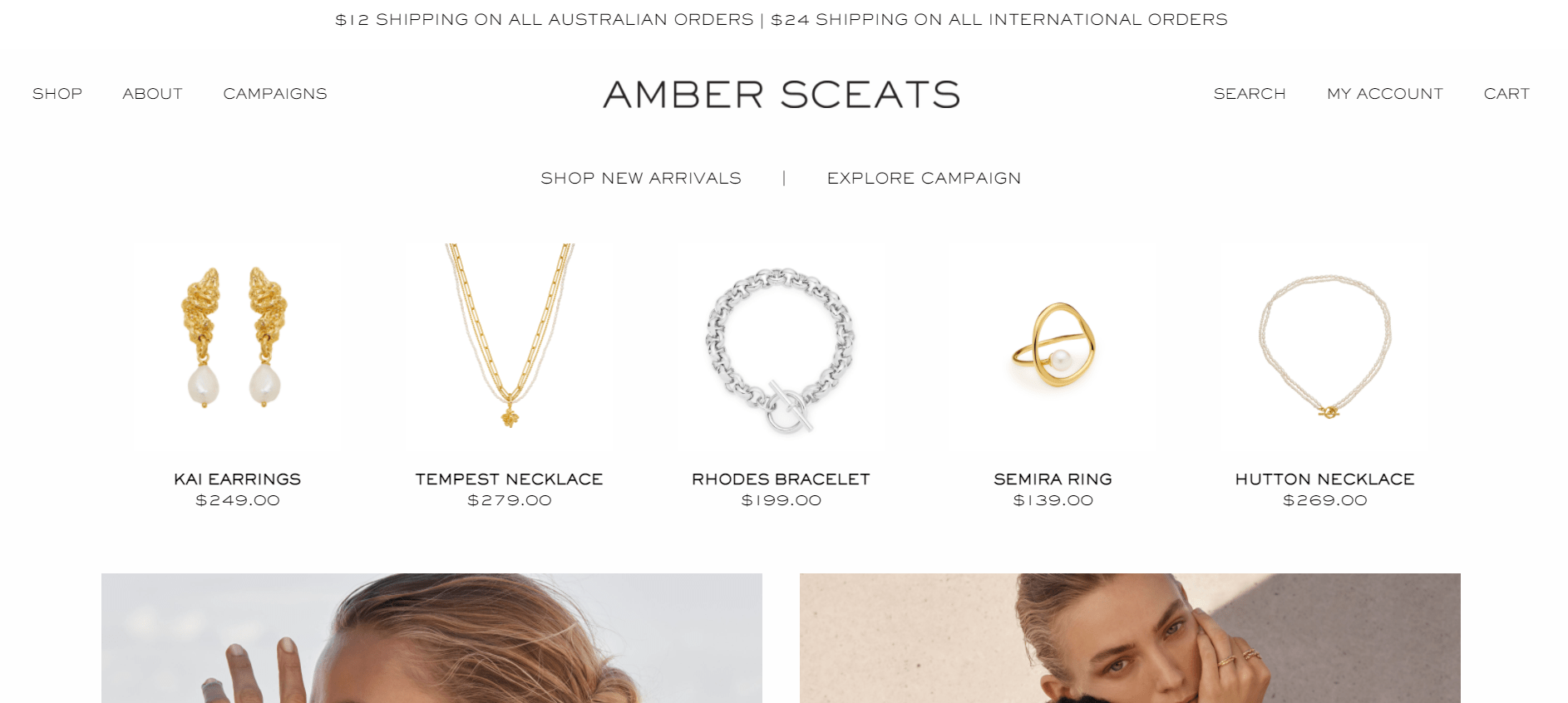Go to Campaigns page
This screenshot has height=703, width=1568.
pos(275,94)
